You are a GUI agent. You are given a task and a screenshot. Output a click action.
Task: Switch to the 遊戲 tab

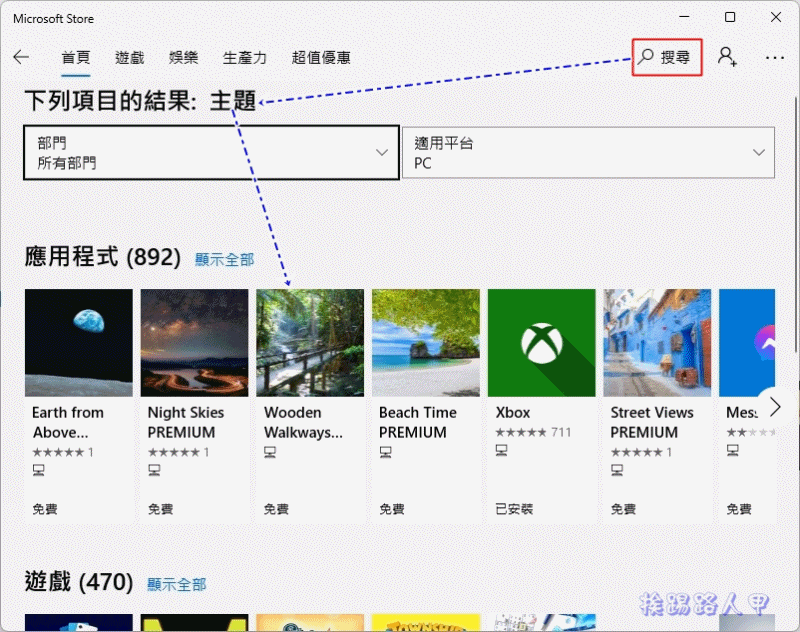click(x=130, y=58)
